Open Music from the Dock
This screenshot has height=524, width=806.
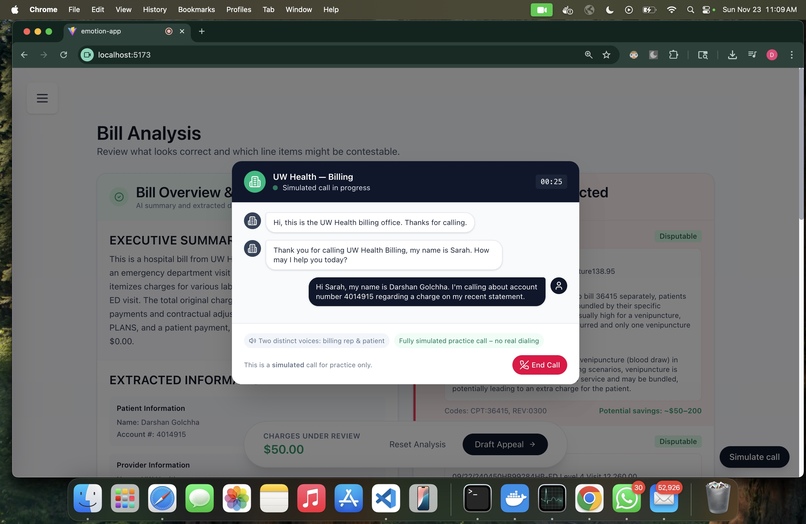(x=311, y=498)
